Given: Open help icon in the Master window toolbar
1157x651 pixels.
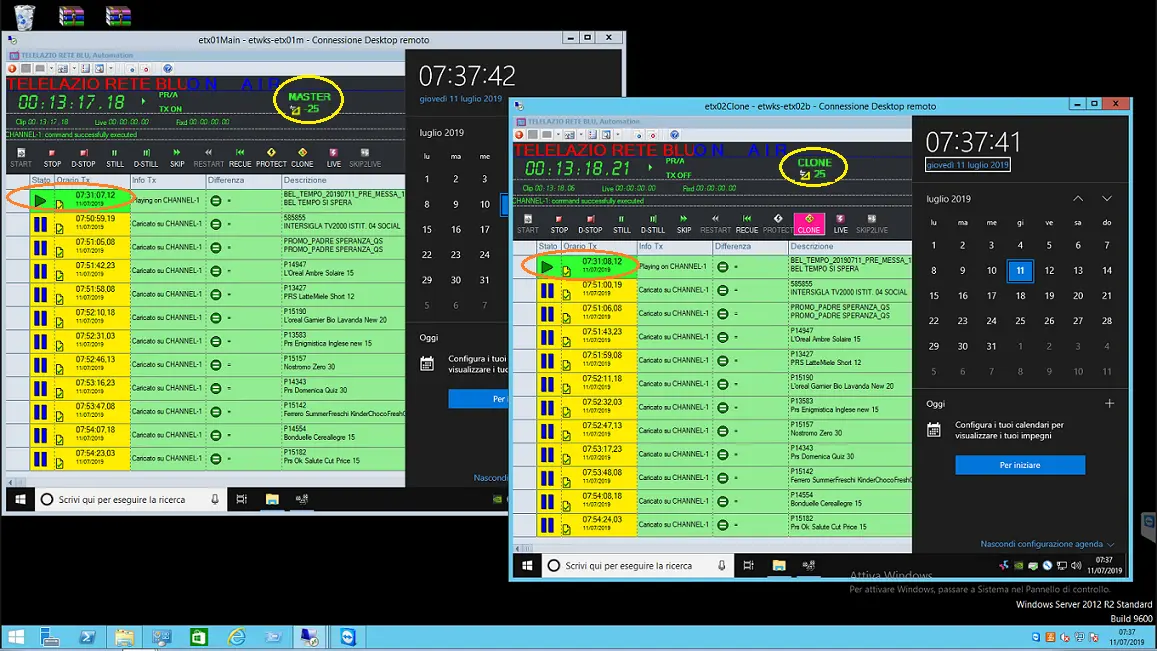Looking at the screenshot, I should (167, 69).
